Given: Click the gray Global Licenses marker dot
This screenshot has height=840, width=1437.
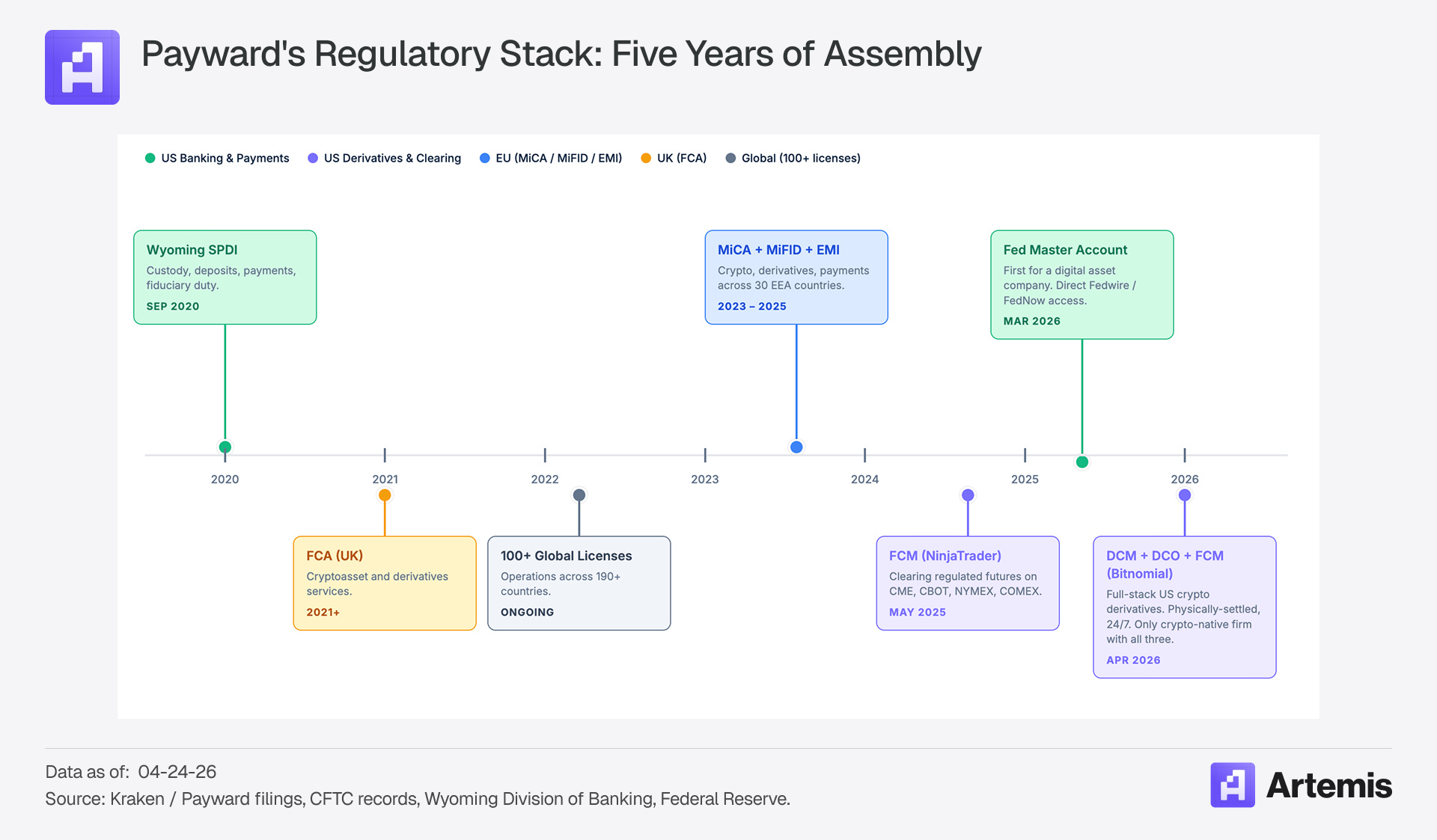Looking at the screenshot, I should [579, 495].
